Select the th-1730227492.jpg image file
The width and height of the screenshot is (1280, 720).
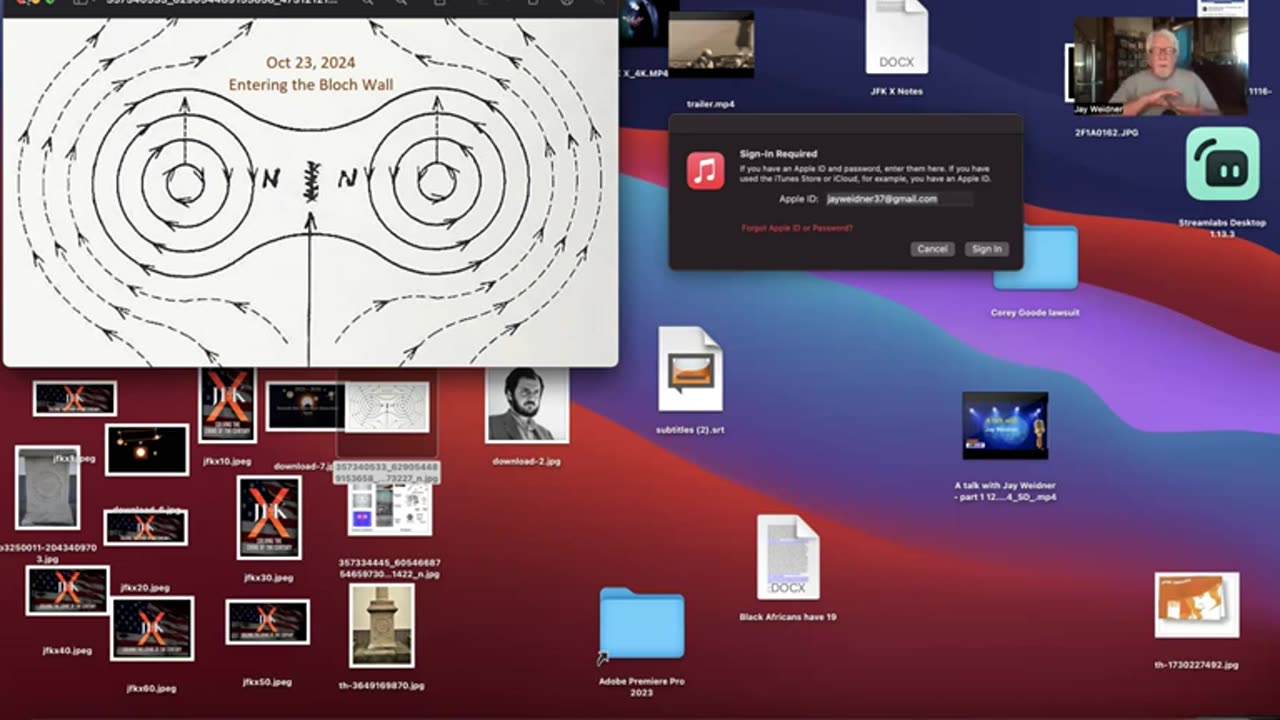coord(1197,605)
